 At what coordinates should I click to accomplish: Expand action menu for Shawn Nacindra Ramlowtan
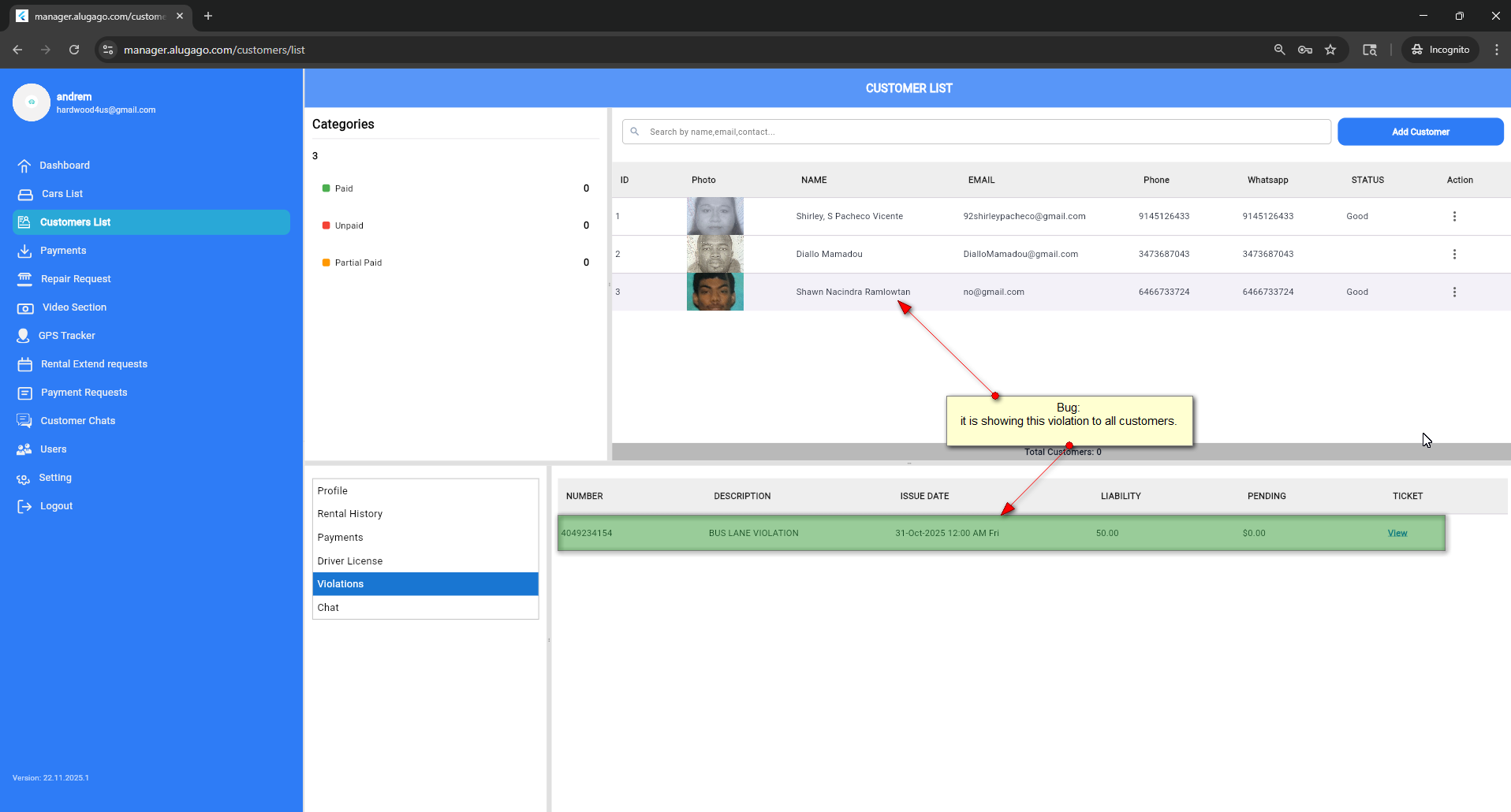1454,292
